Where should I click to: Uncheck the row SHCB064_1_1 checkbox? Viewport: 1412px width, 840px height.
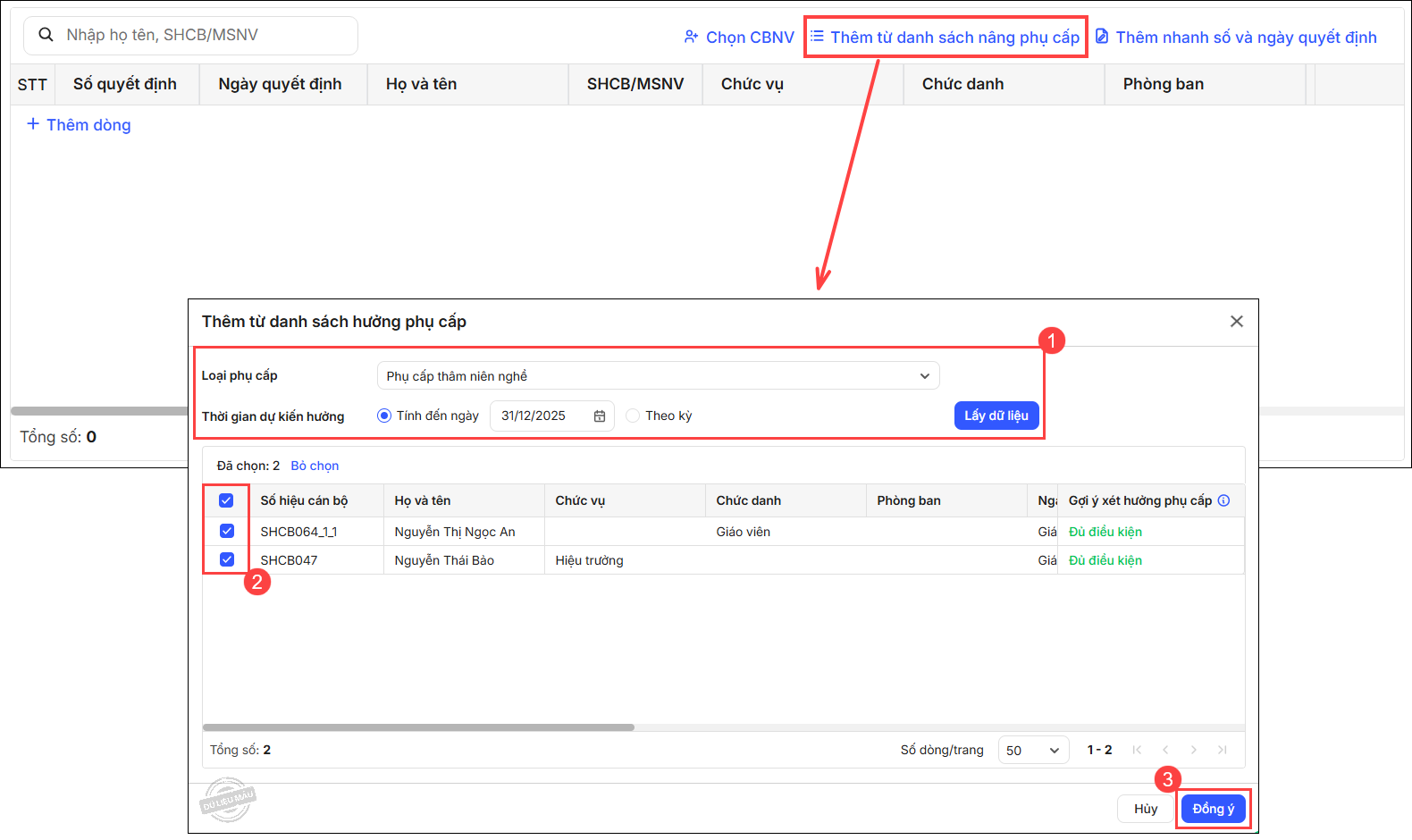(227, 531)
